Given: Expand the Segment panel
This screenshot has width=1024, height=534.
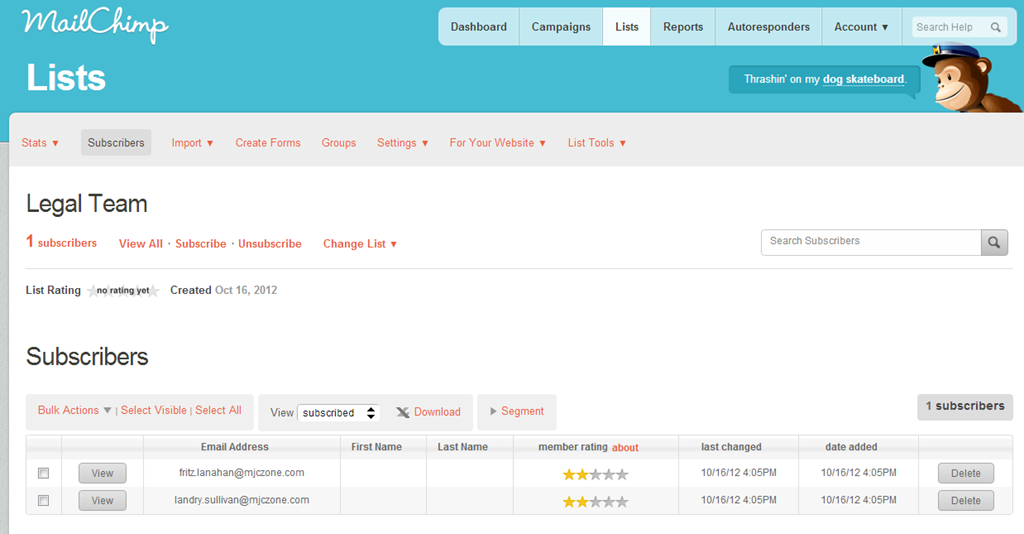Looking at the screenshot, I should pyautogui.click(x=516, y=411).
